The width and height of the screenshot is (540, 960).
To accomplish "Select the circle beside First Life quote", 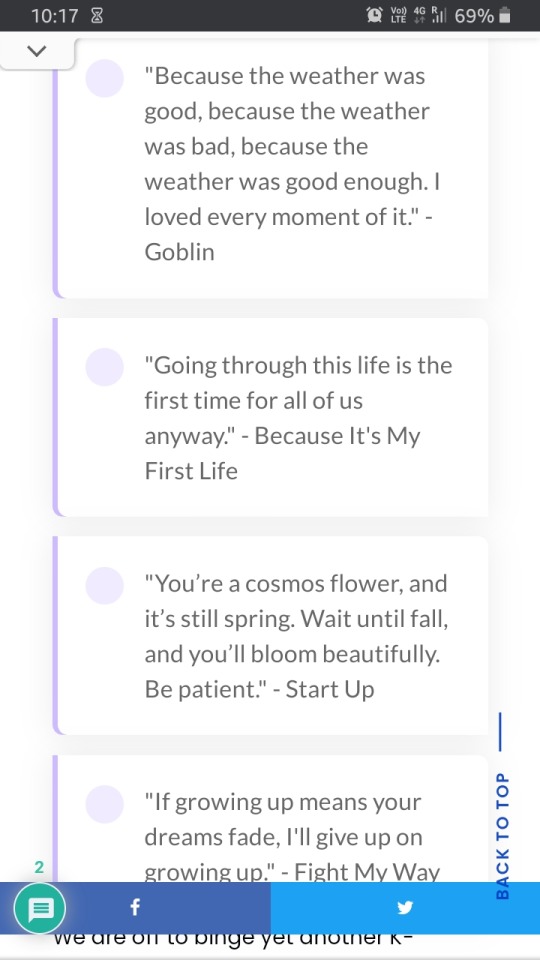I will [105, 367].
